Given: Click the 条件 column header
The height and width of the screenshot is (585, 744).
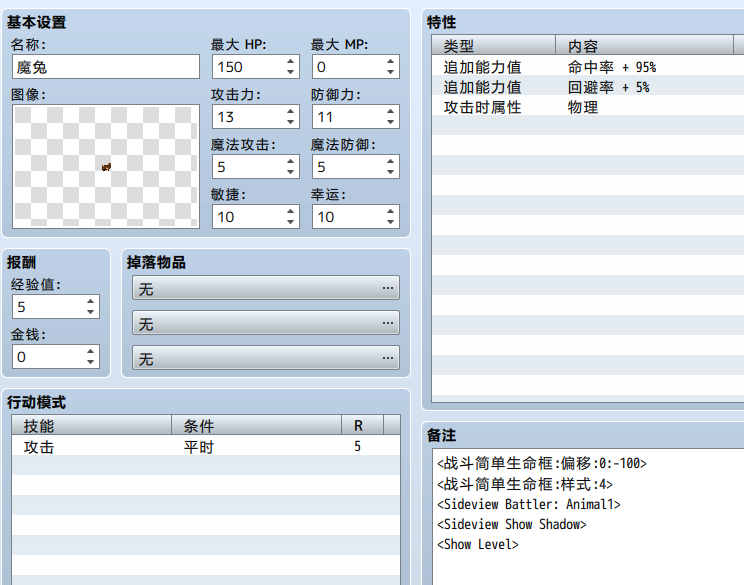Looking at the screenshot, I should point(256,426).
